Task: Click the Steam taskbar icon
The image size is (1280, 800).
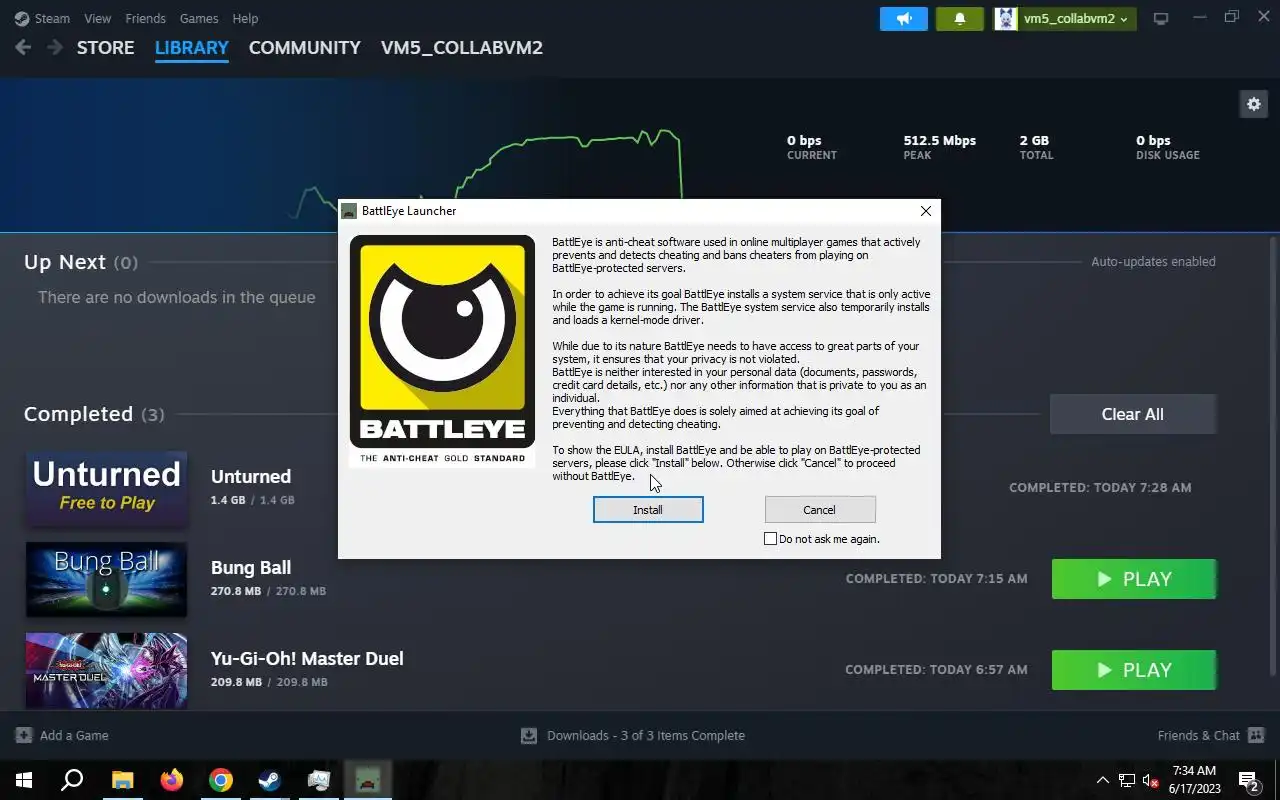Action: pos(270,780)
